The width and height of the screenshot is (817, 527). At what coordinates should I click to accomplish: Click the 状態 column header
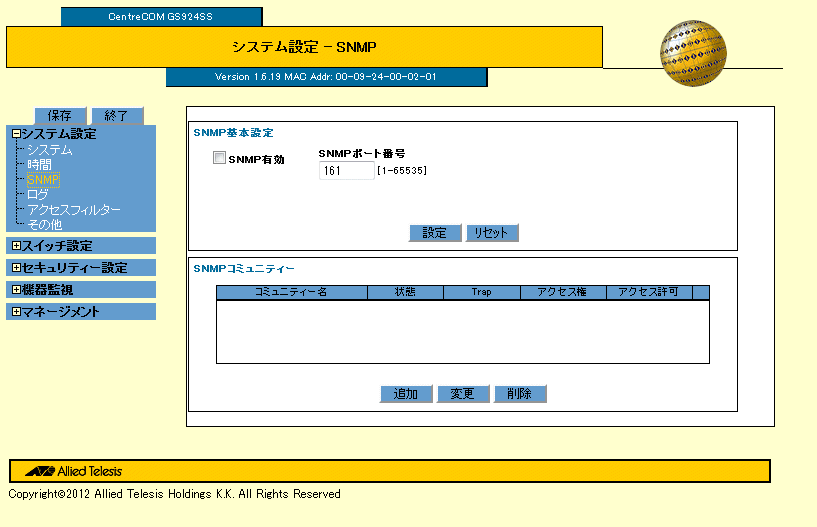click(405, 292)
